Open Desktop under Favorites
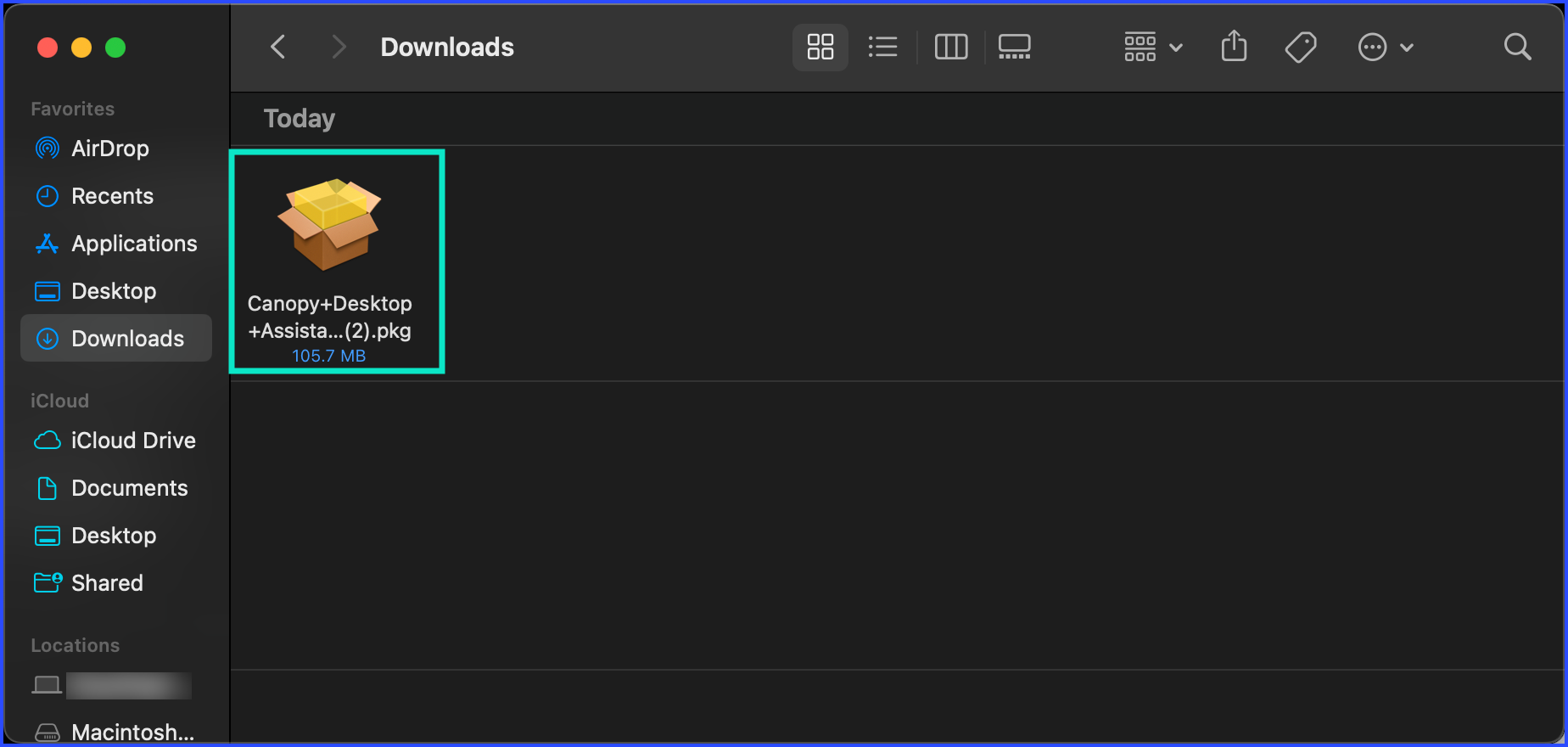Screen dimensions: 1568x747 [116, 291]
